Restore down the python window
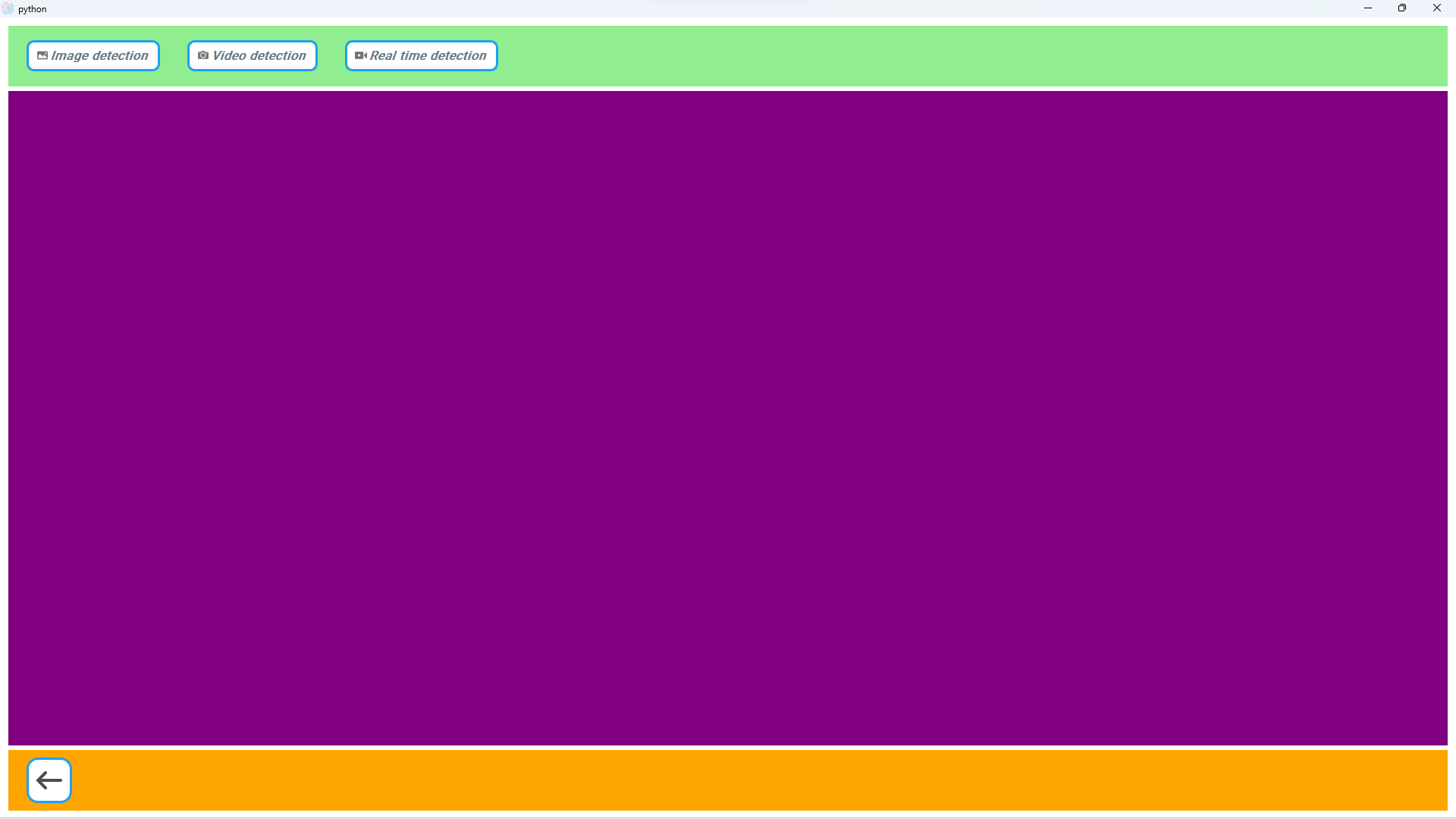 (x=1402, y=8)
